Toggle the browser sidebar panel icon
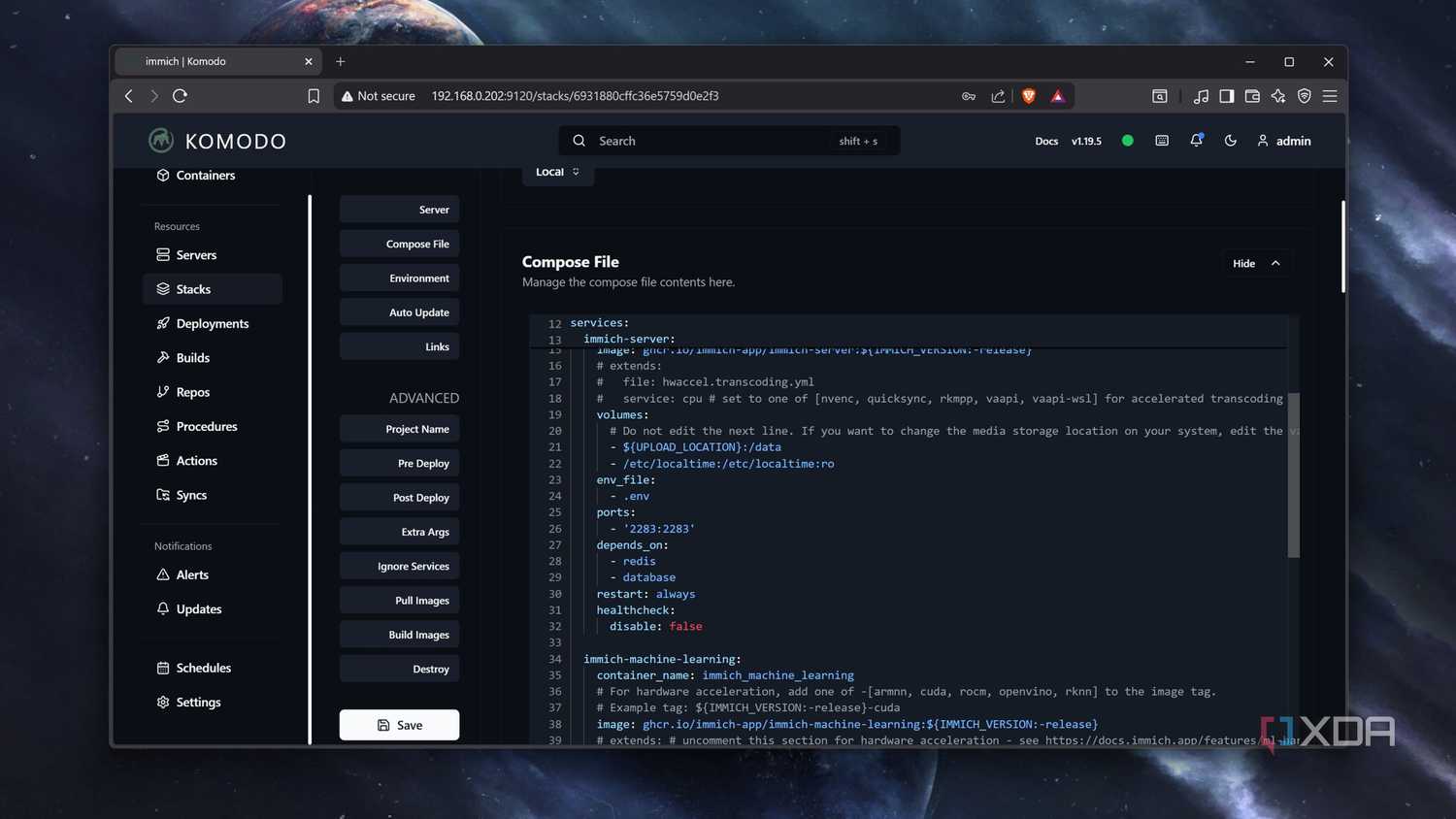 1227,96
